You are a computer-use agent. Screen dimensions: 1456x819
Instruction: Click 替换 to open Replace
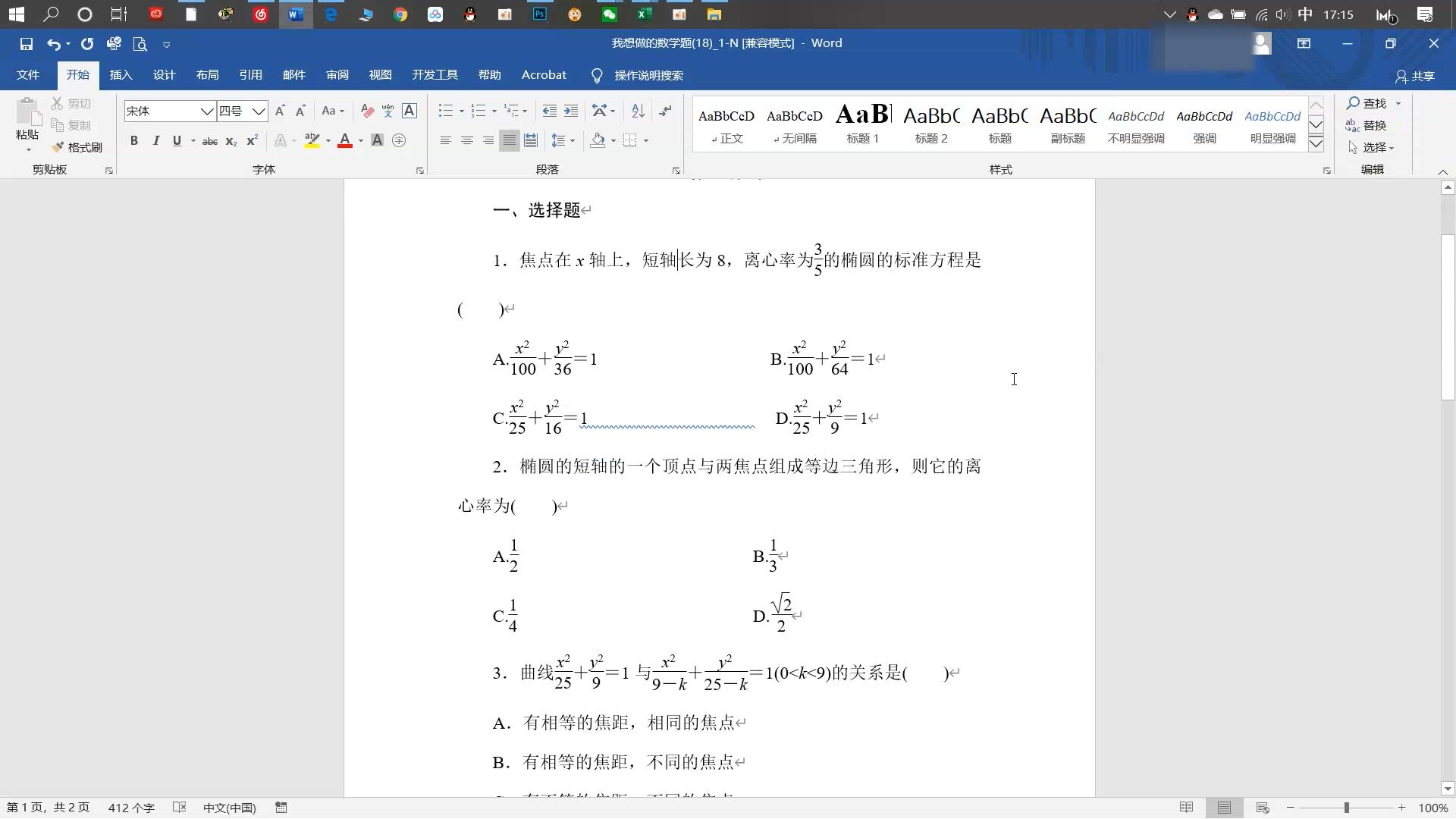1373,125
